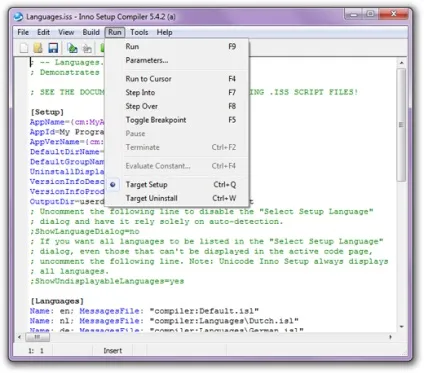Click the Compile script toolbar icon

[72, 48]
